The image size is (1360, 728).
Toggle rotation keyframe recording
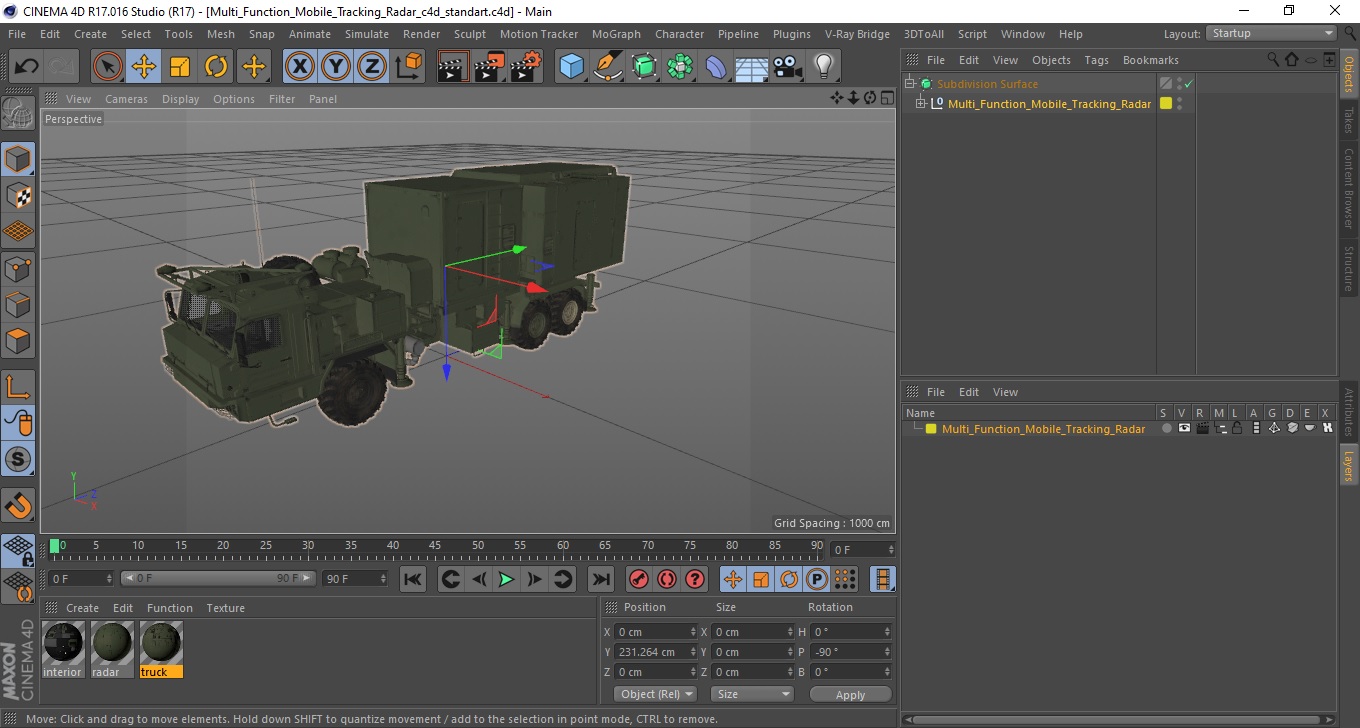pyautogui.click(x=789, y=579)
